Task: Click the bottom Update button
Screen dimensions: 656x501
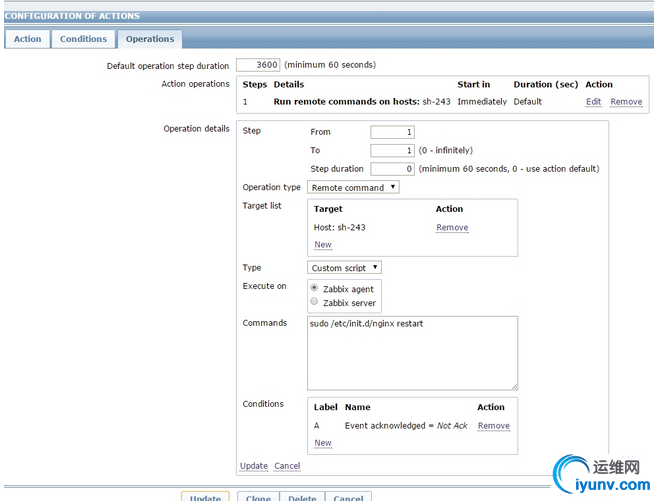Action: pyautogui.click(x=205, y=496)
